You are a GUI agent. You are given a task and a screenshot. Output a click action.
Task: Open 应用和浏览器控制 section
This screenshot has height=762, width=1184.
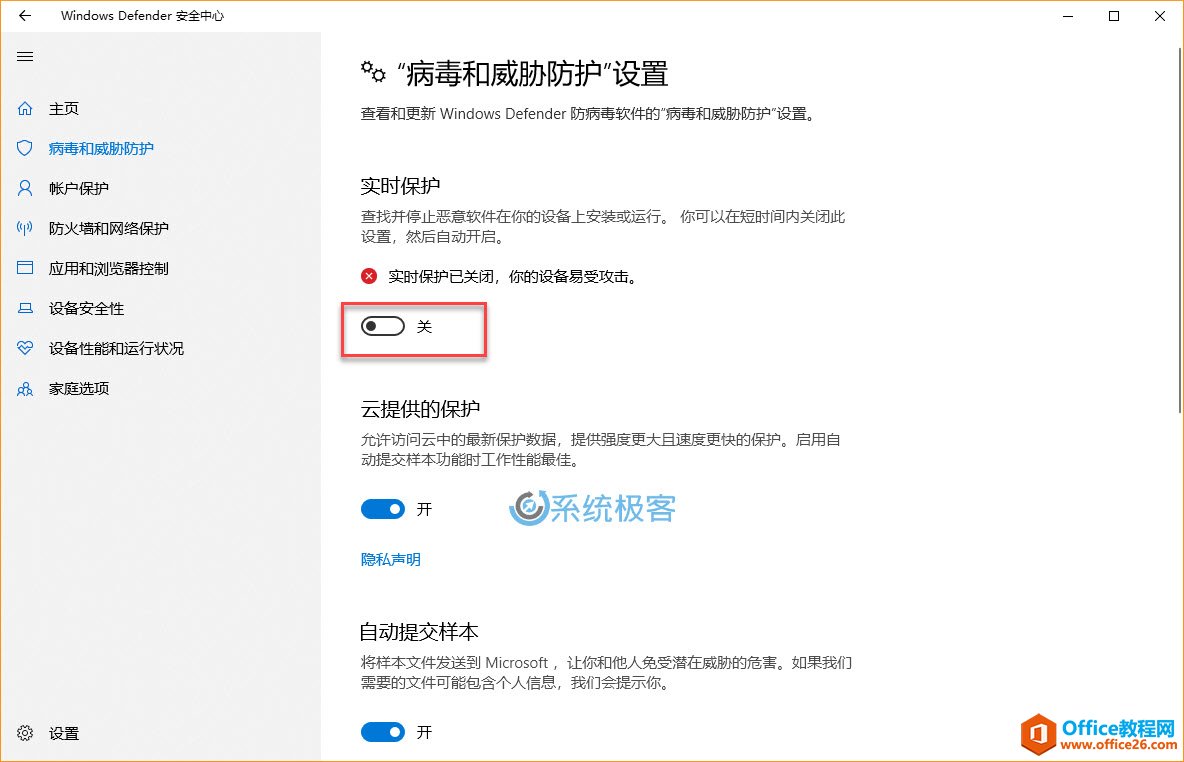tap(109, 268)
